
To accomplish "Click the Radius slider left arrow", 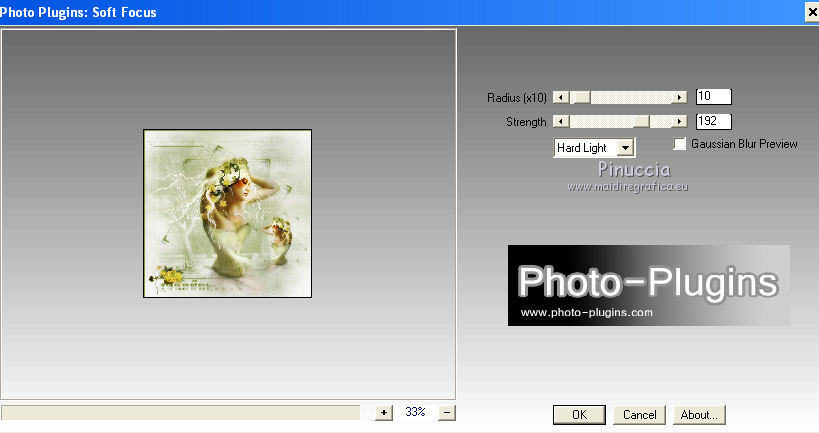I will (561, 97).
